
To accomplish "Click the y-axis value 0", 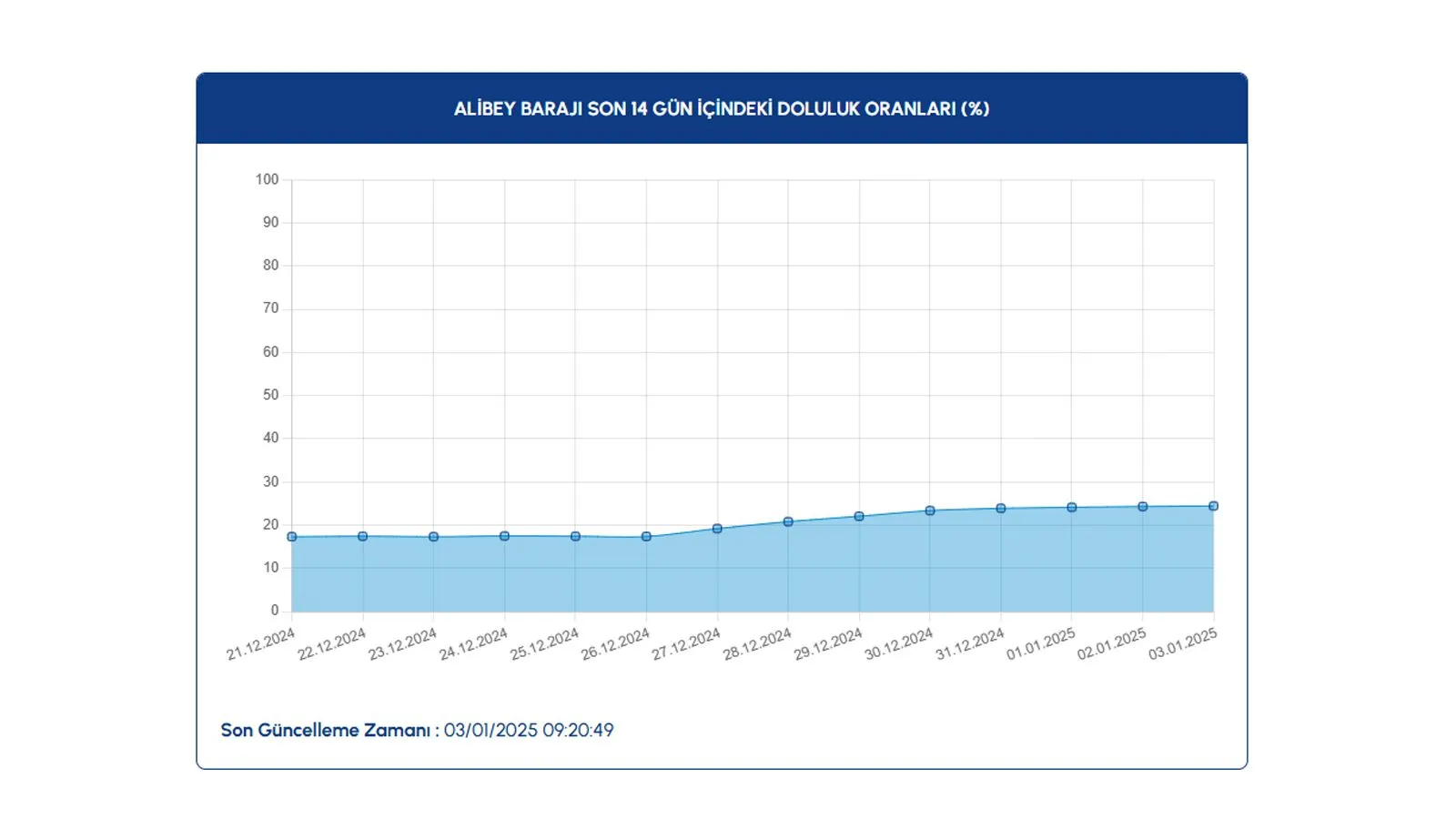I will pos(275,611).
